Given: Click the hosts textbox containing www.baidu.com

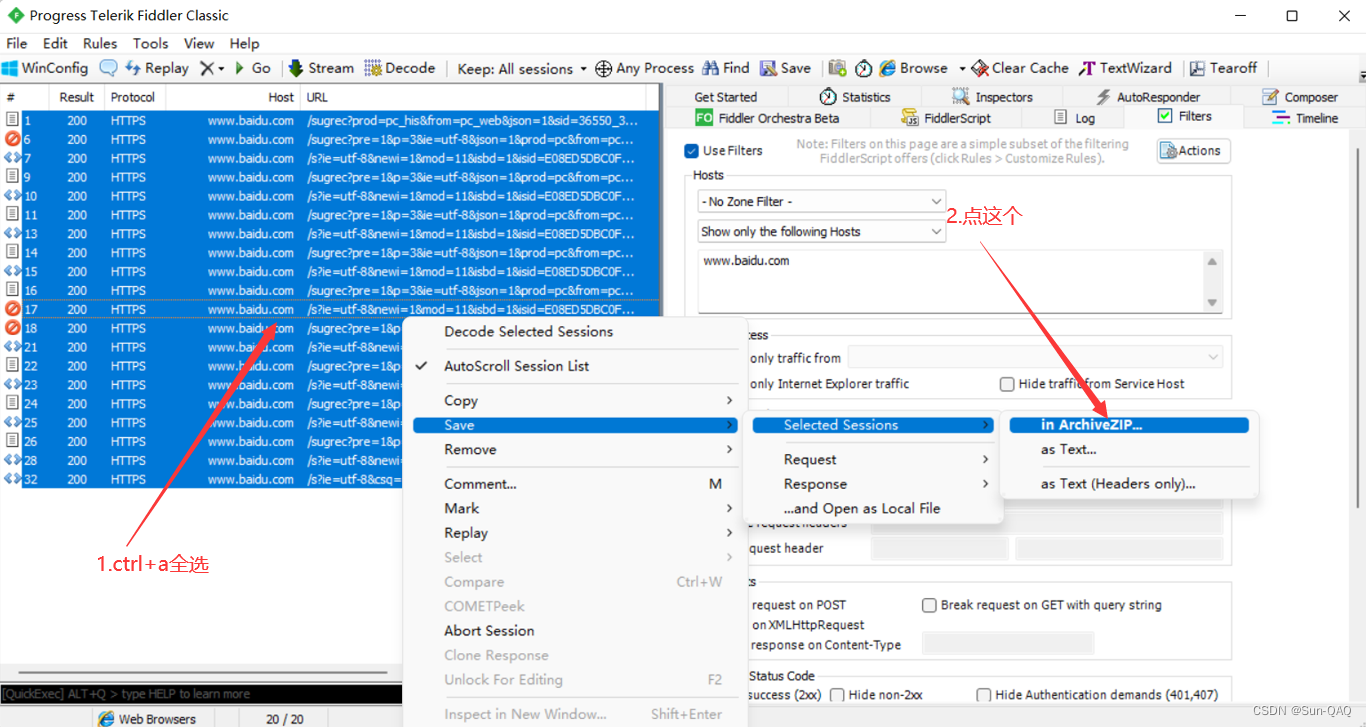Looking at the screenshot, I should [x=951, y=281].
